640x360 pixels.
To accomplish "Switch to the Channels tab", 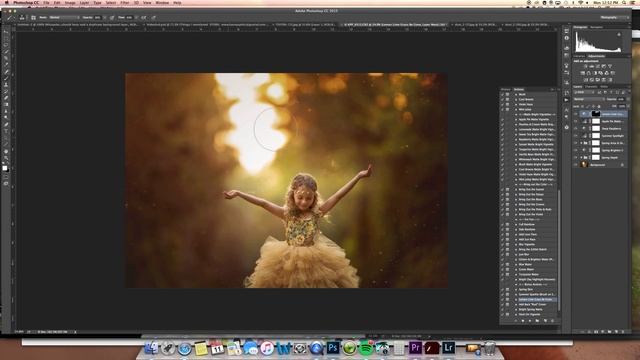I will pyautogui.click(x=591, y=87).
